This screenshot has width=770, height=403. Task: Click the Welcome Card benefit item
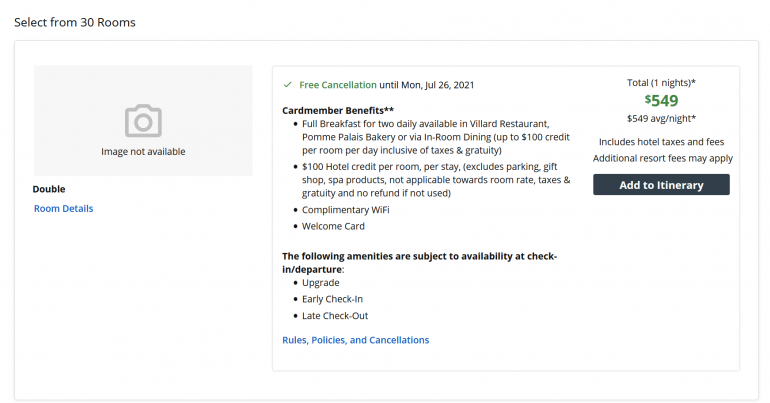[333, 226]
